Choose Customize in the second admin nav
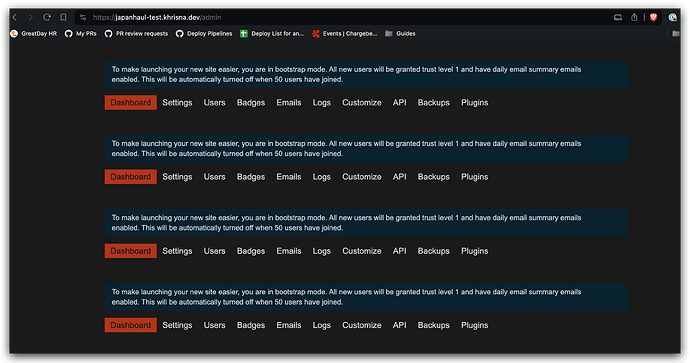The height and width of the screenshot is (363, 690). [x=362, y=177]
